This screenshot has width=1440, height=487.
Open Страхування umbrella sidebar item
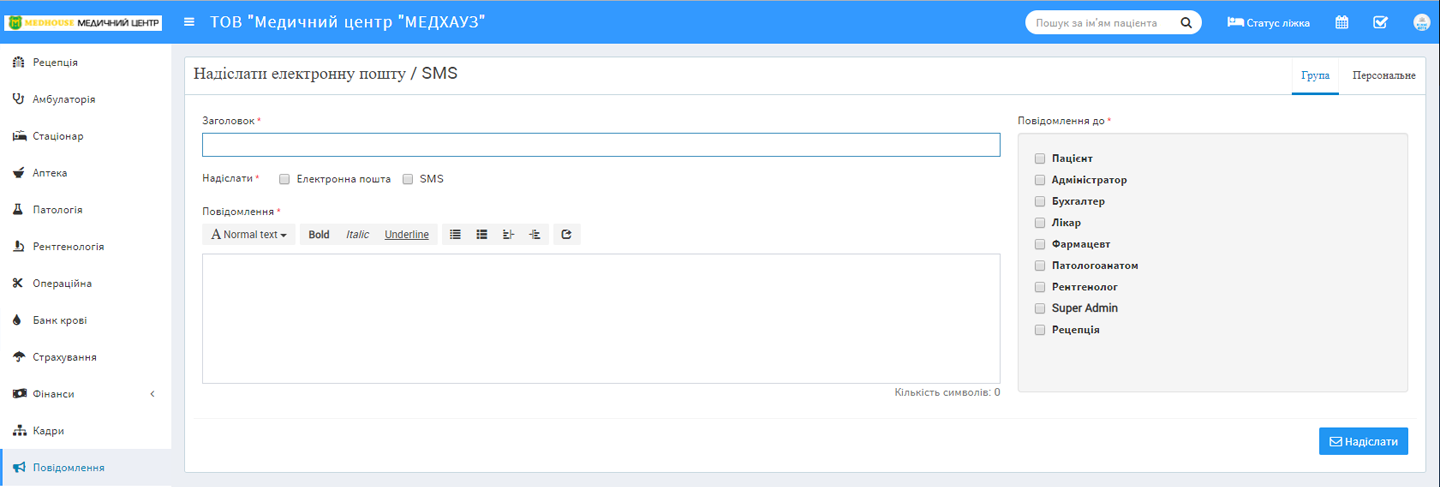[86, 357]
